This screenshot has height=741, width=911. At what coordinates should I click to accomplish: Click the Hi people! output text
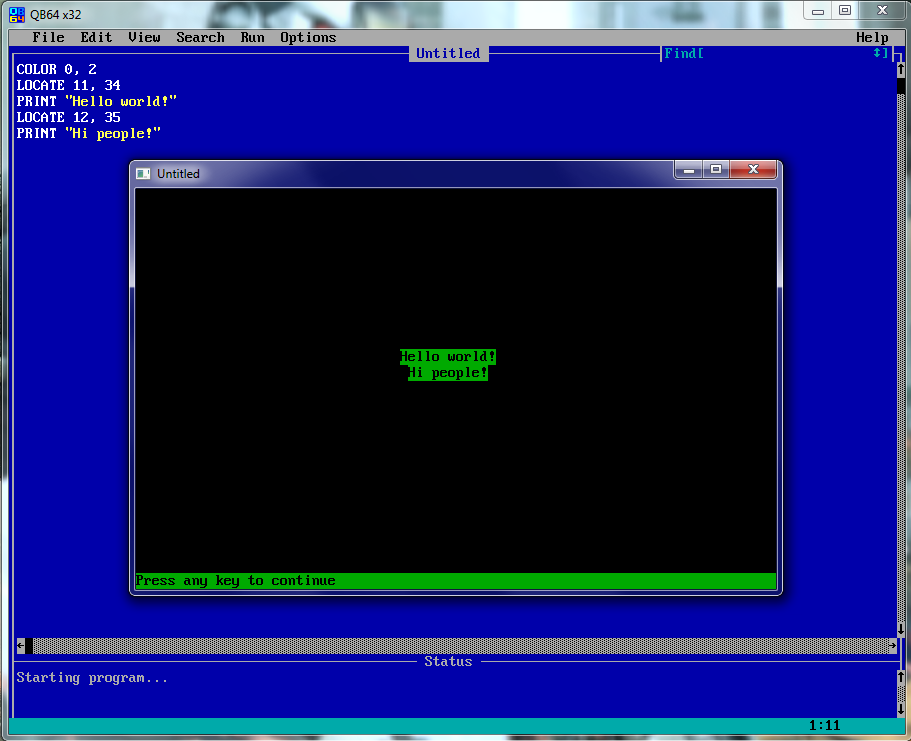pyautogui.click(x=448, y=373)
